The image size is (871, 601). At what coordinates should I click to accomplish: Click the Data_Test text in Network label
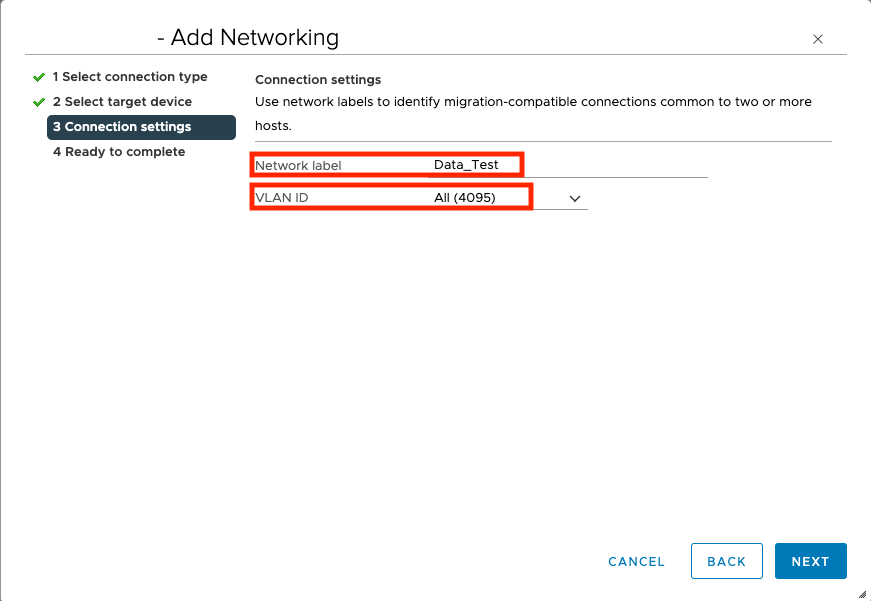(465, 165)
